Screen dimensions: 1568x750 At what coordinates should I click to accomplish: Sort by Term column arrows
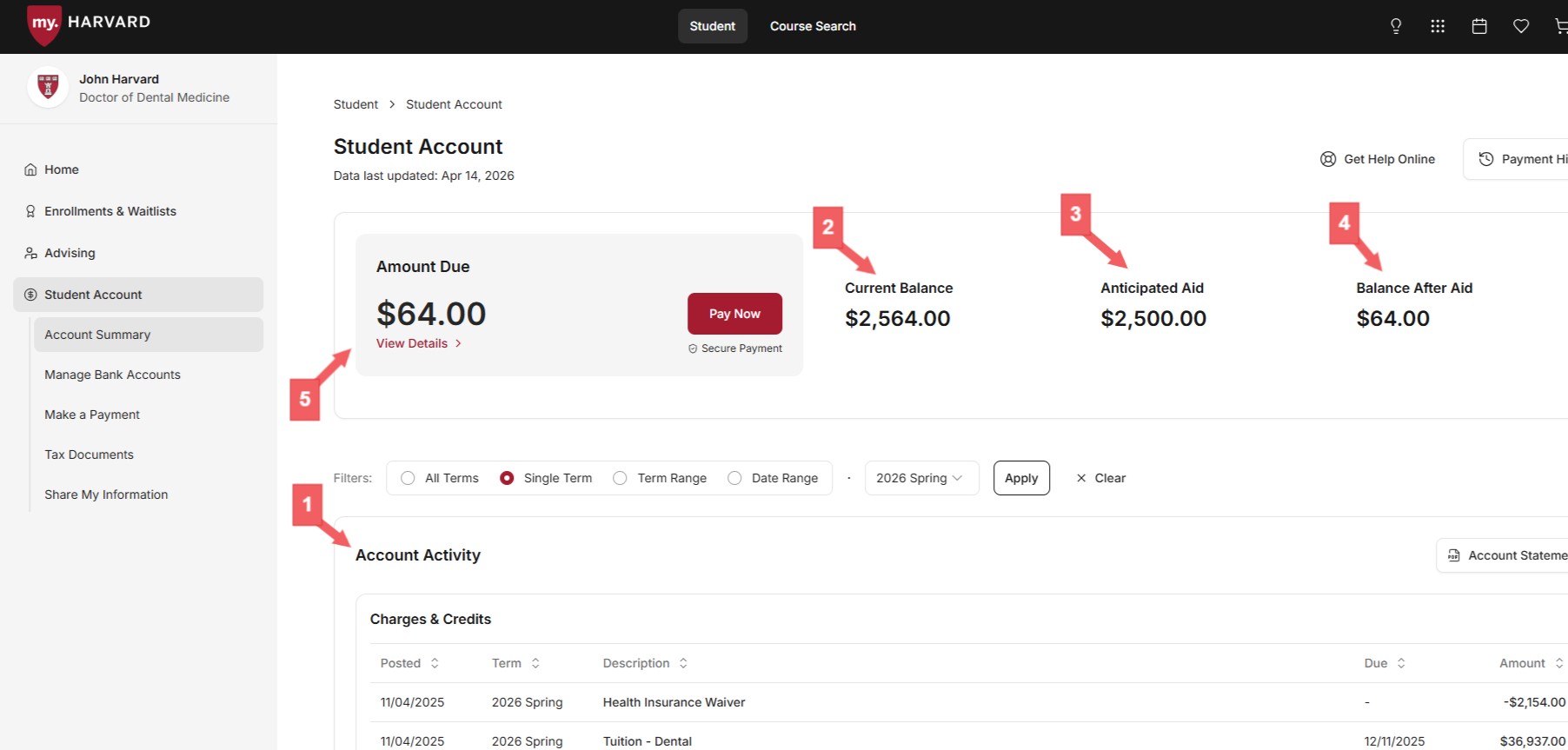pos(535,663)
